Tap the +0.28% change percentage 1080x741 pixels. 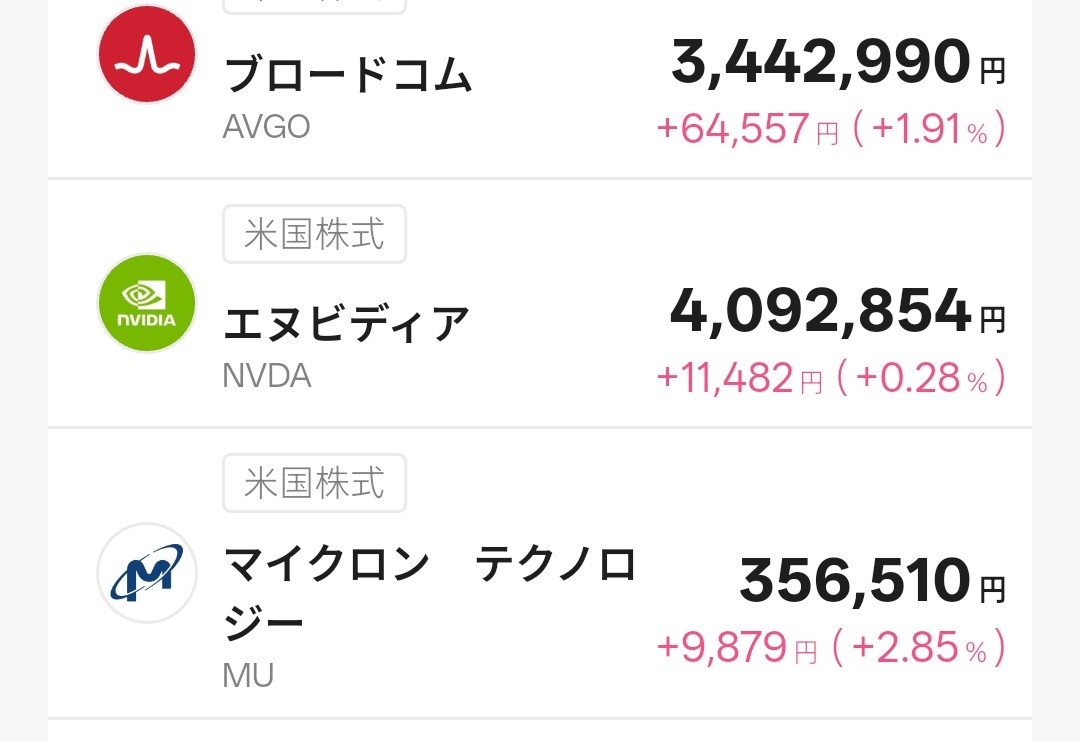click(x=922, y=378)
